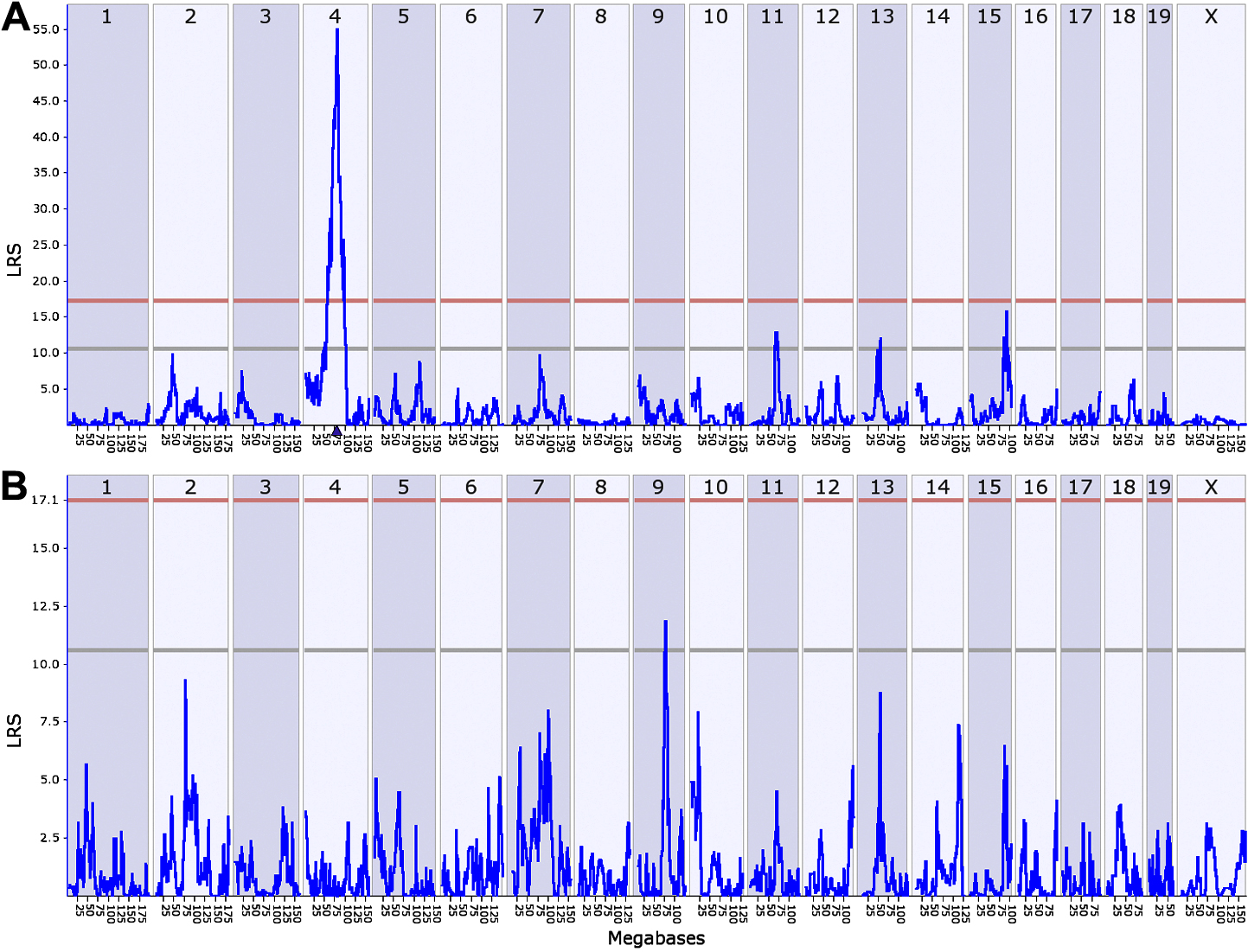This screenshot has width=1248, height=952.
Task: Click the Megabases x-axis title
Action: pyautogui.click(x=656, y=938)
